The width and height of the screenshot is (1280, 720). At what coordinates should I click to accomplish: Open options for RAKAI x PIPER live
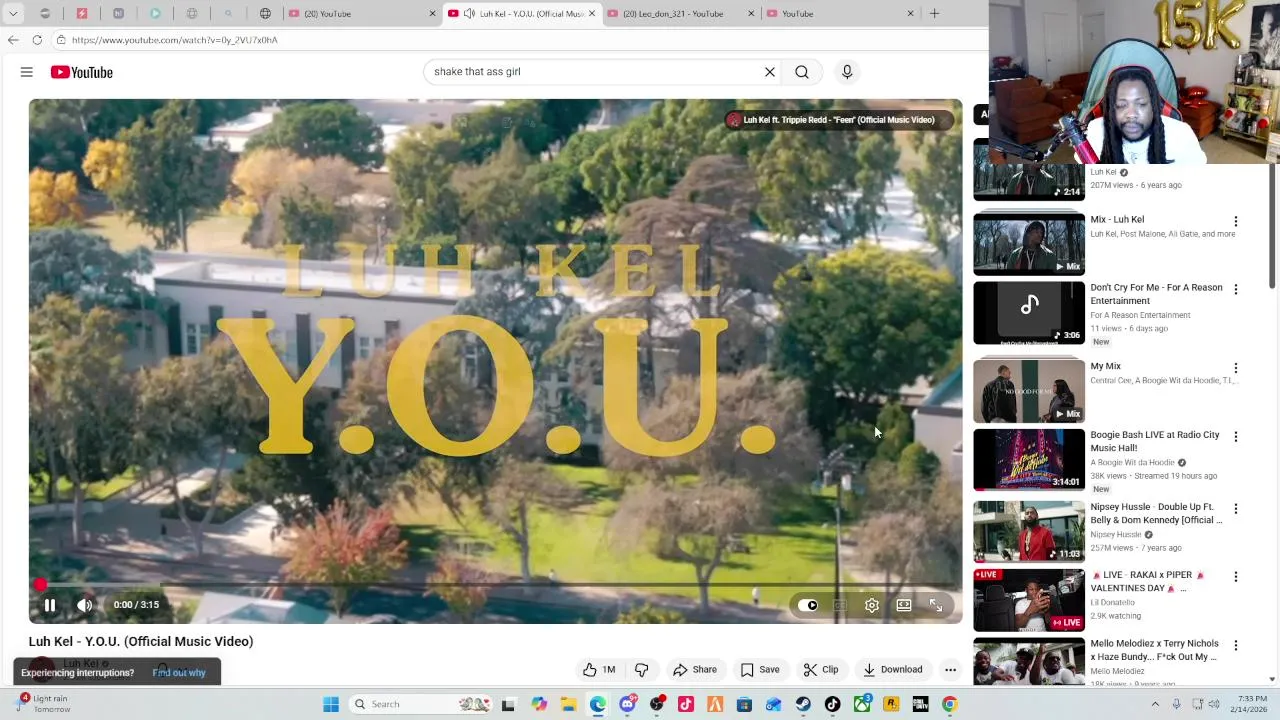1236,577
